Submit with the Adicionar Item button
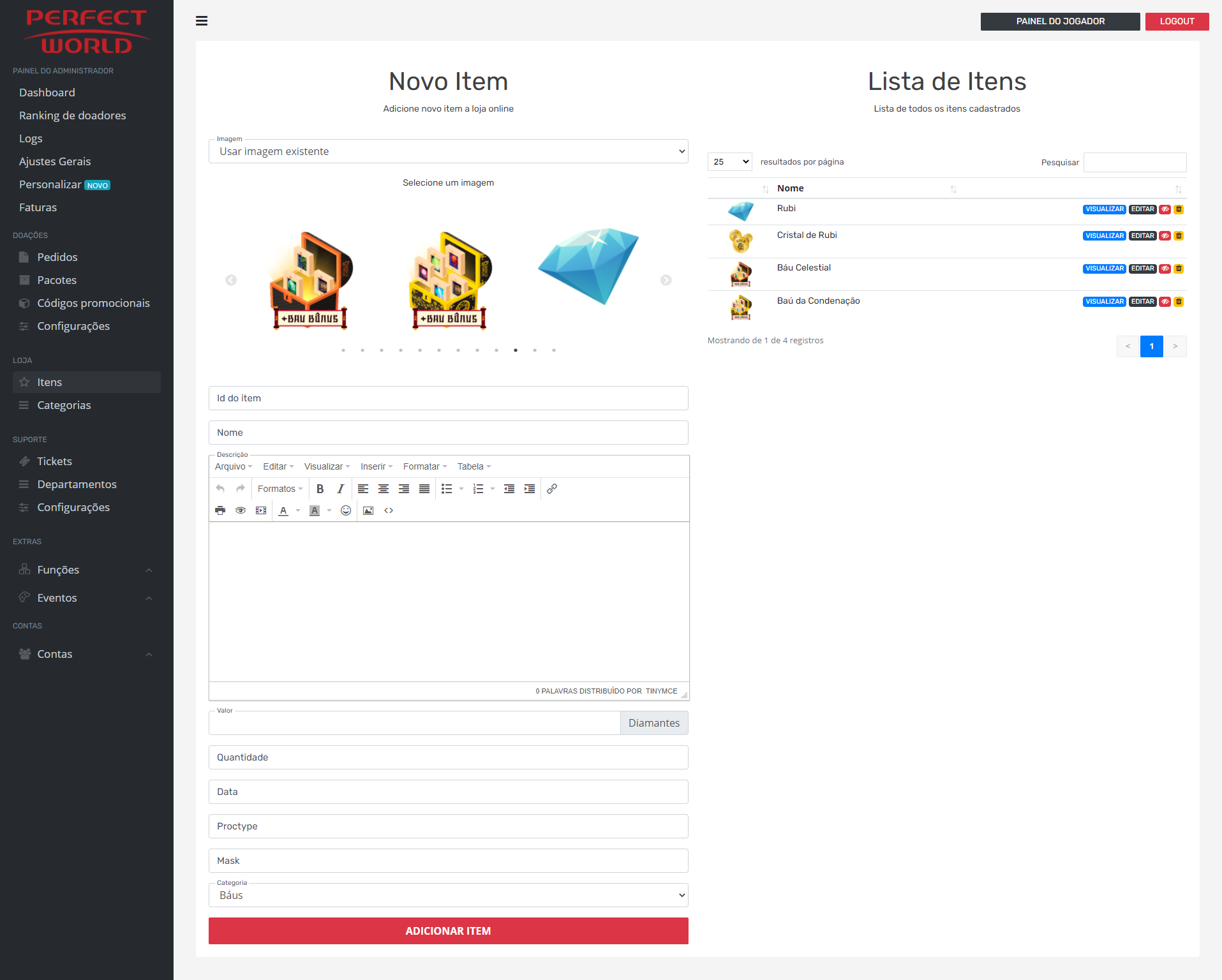1222x980 pixels. 448,931
